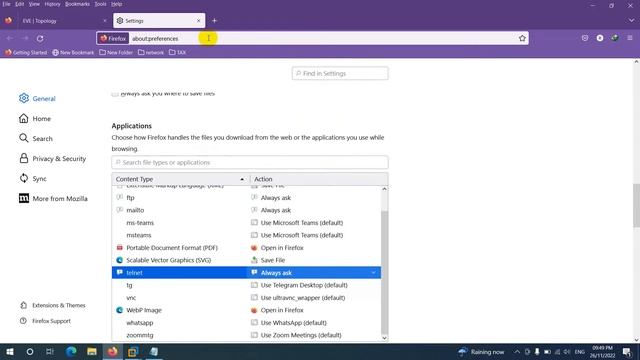Click the Save File action for SVG
The image size is (640, 360).
coord(273,260)
